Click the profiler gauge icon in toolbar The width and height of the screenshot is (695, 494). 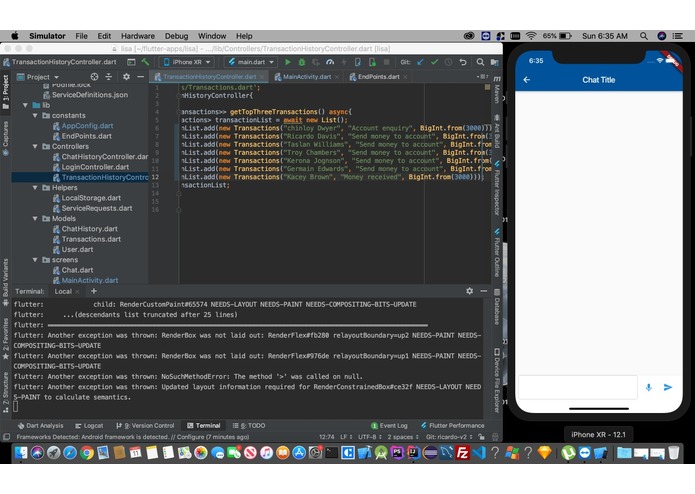pyautogui.click(x=330, y=62)
